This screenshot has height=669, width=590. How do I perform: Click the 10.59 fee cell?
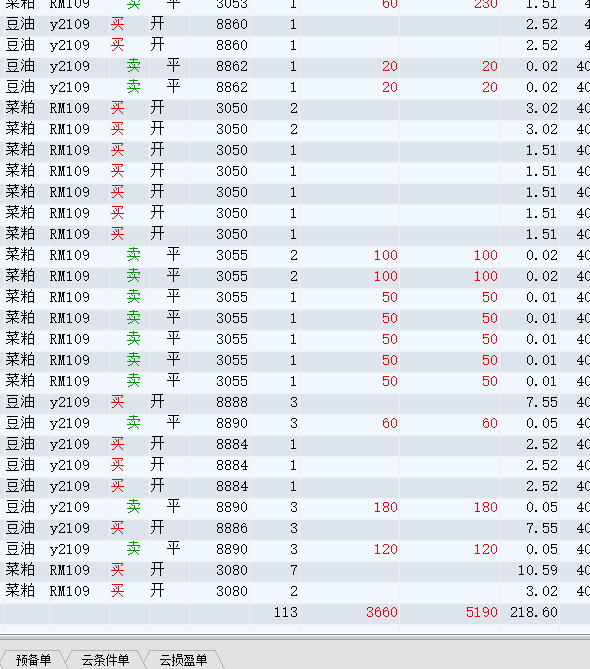click(x=538, y=570)
